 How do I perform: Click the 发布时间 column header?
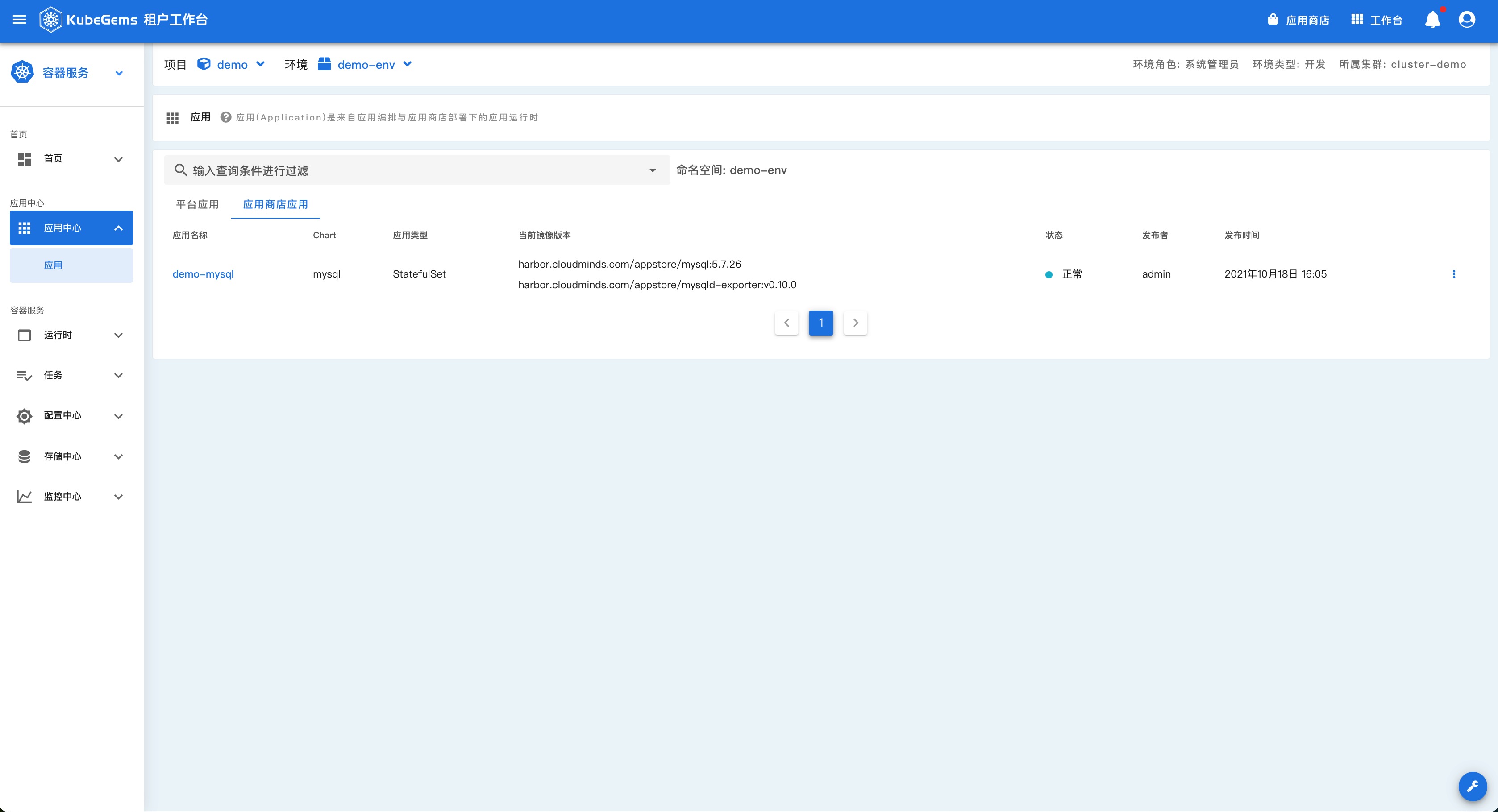point(1242,236)
